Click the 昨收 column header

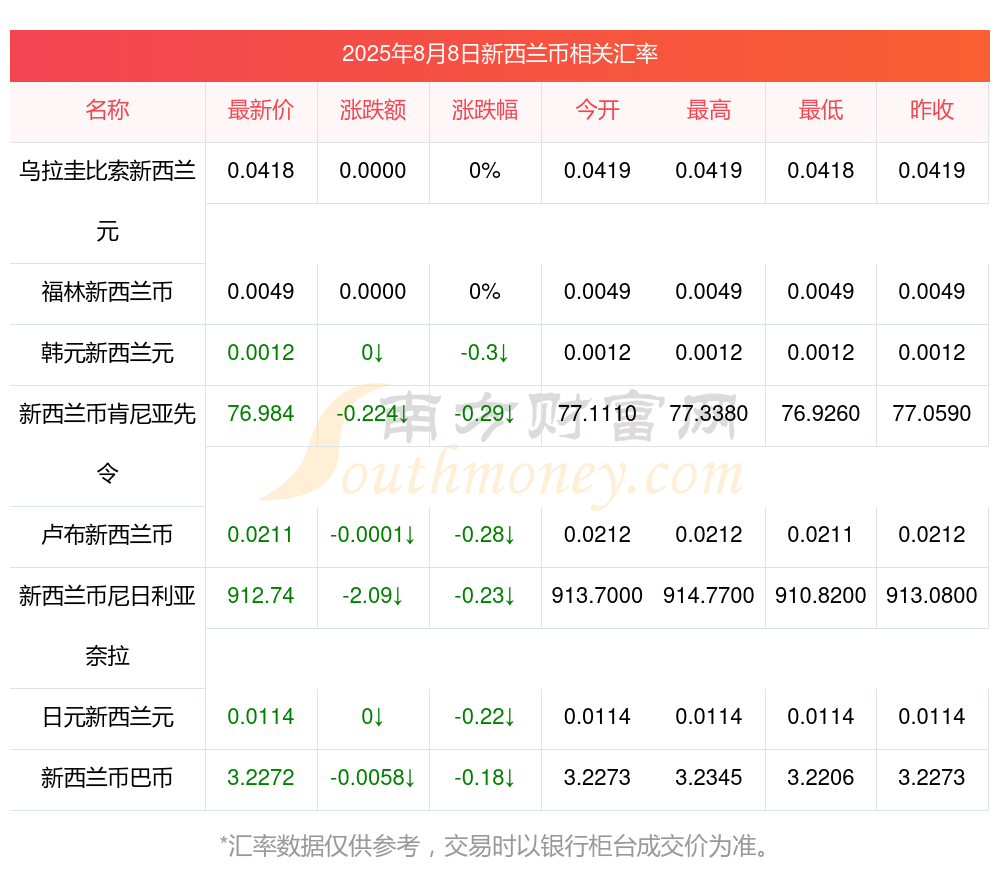pos(932,110)
